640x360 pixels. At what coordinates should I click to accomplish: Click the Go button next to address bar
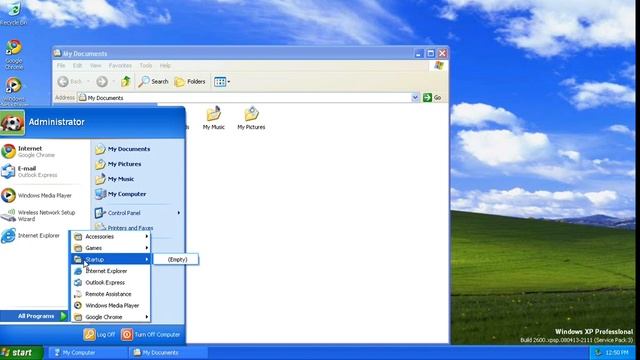(x=433, y=98)
